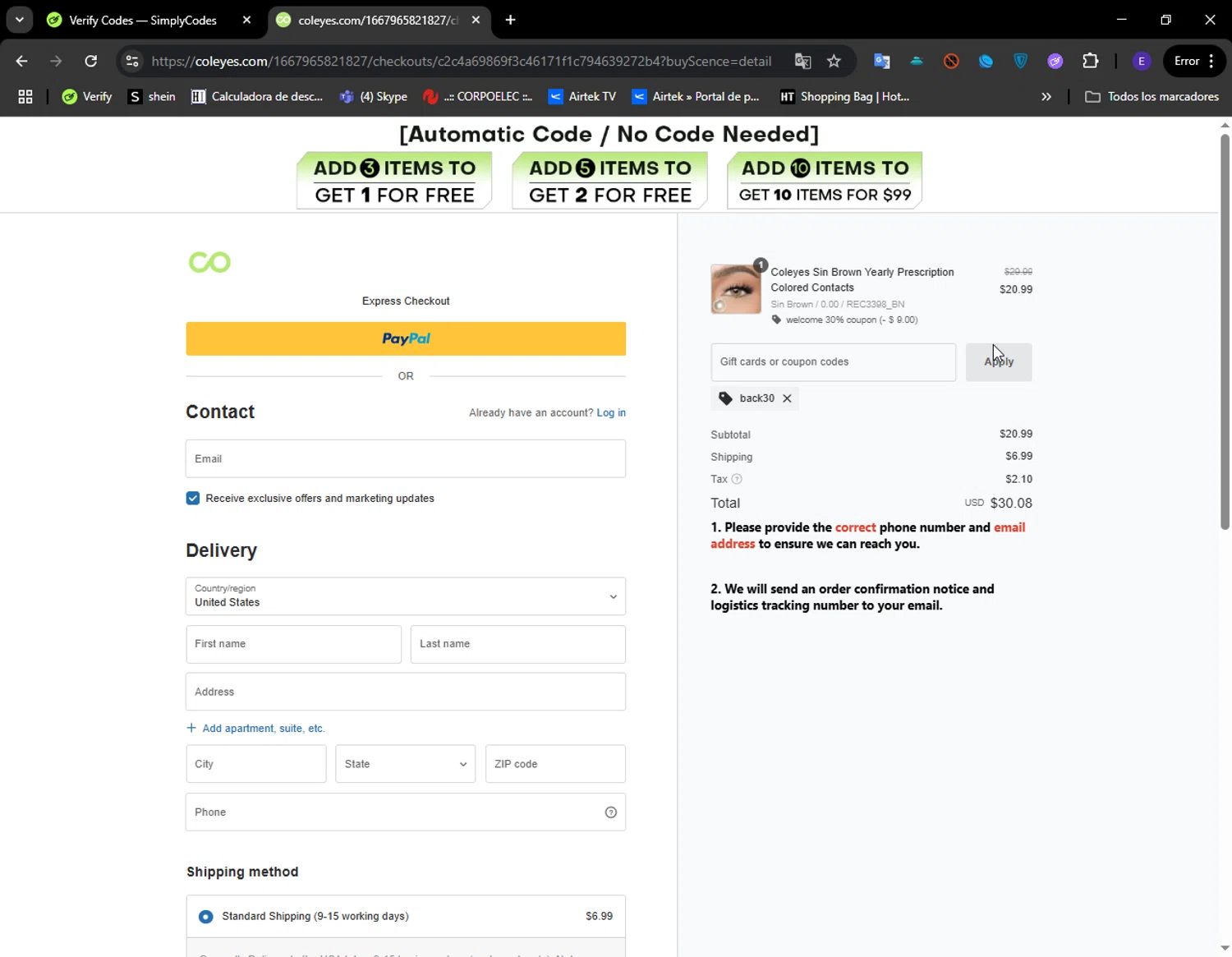Screen dimensions: 1232x957
Task: Bookmark this page with the star icon
Action: click(834, 61)
